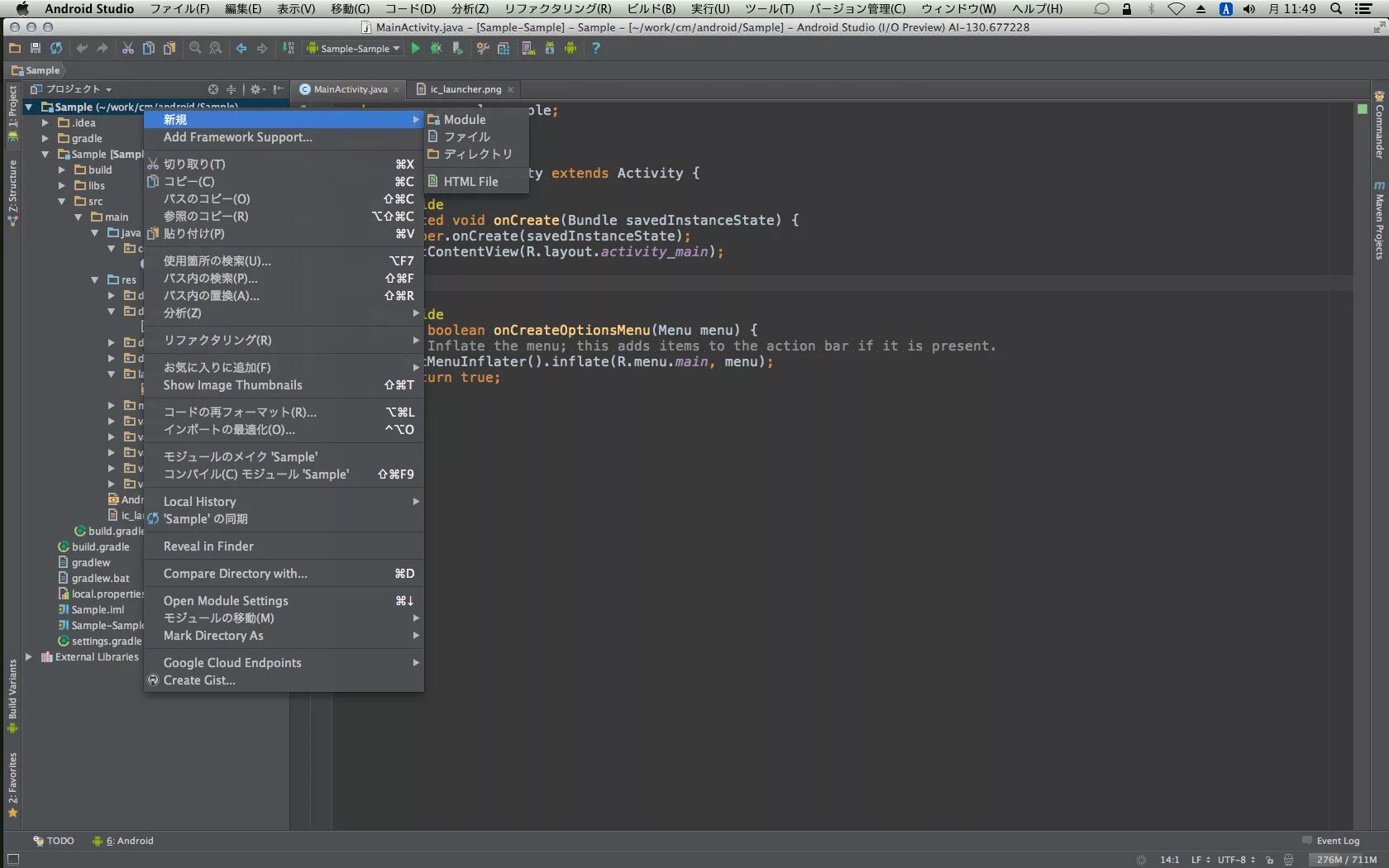1389x868 pixels.
Task: Click the Back navigation arrow
Action: [x=241, y=49]
